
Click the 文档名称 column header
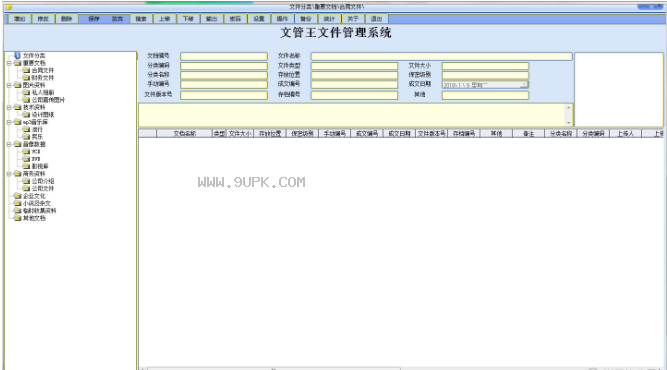tap(185, 134)
